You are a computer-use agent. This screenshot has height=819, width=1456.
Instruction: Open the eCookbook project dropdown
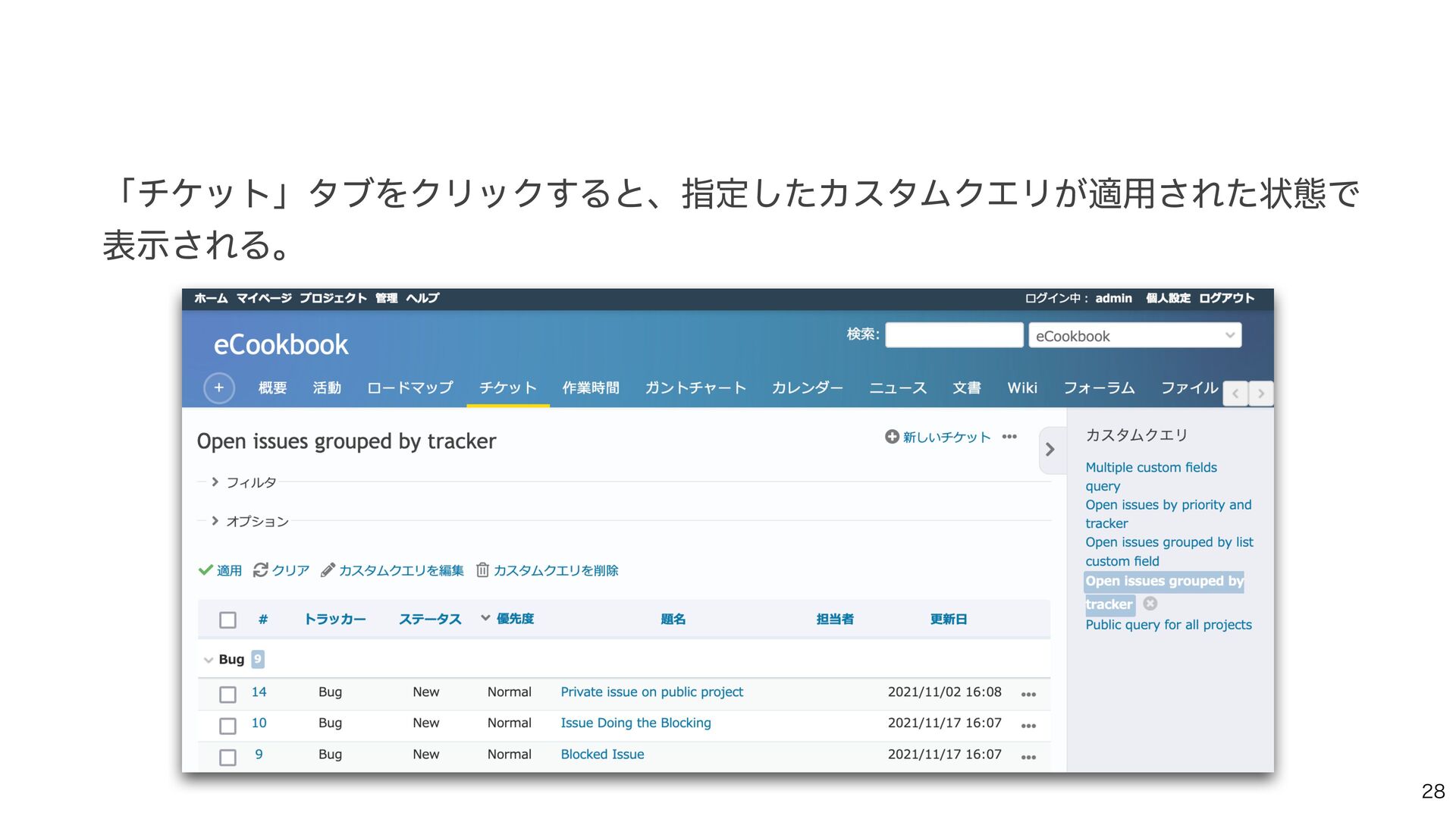[1134, 336]
